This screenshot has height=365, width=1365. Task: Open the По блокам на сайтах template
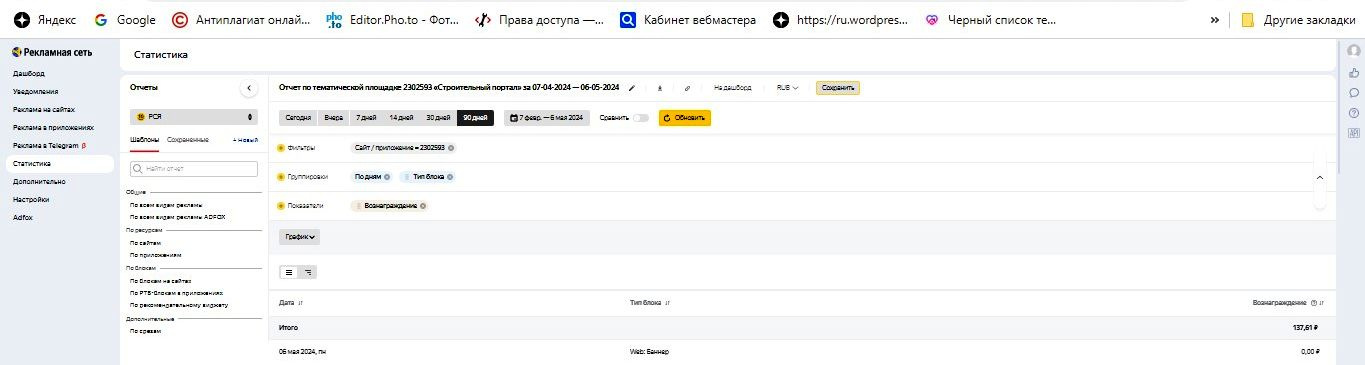click(160, 281)
